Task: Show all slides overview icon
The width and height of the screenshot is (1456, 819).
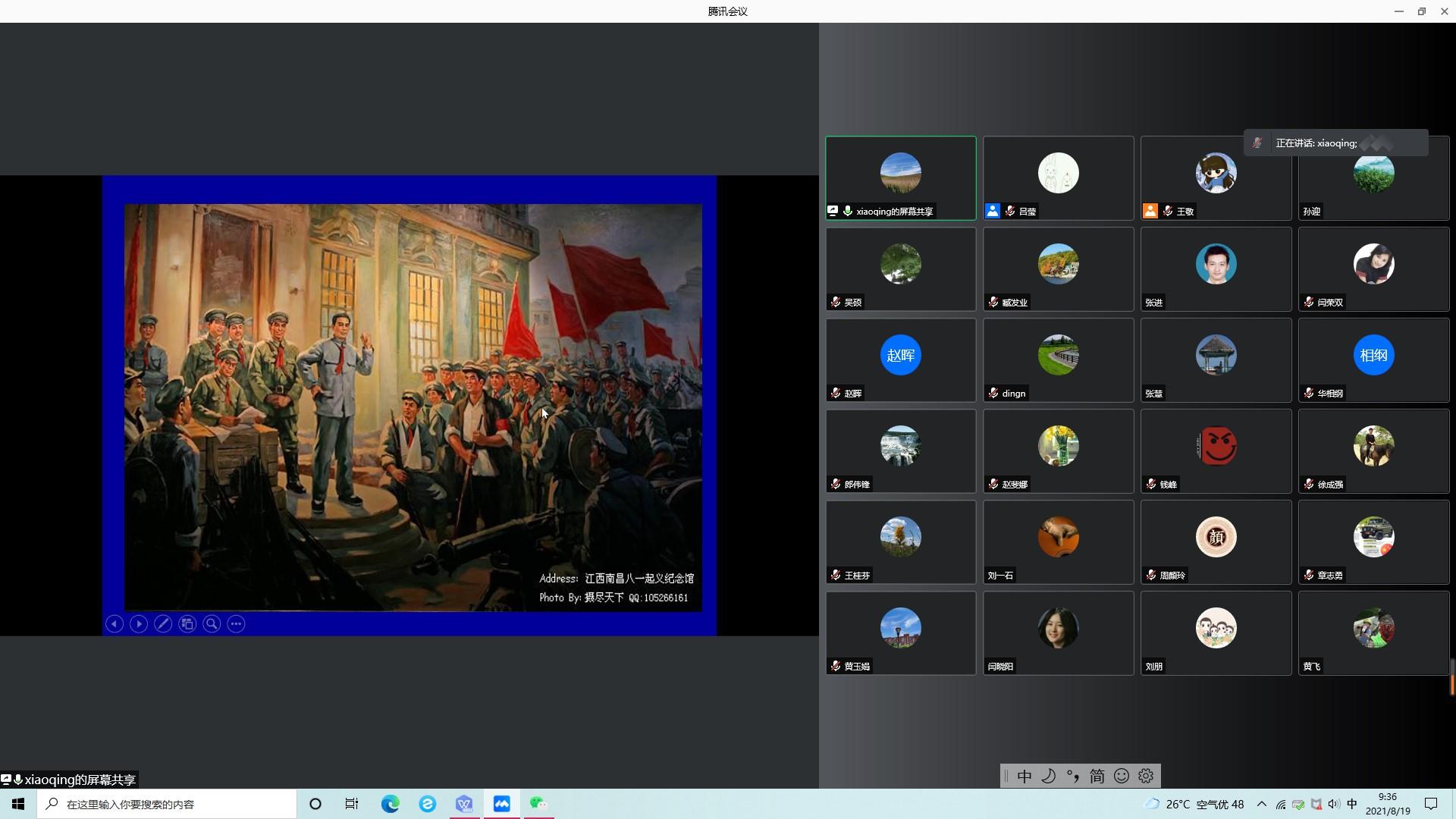Action: point(187,624)
